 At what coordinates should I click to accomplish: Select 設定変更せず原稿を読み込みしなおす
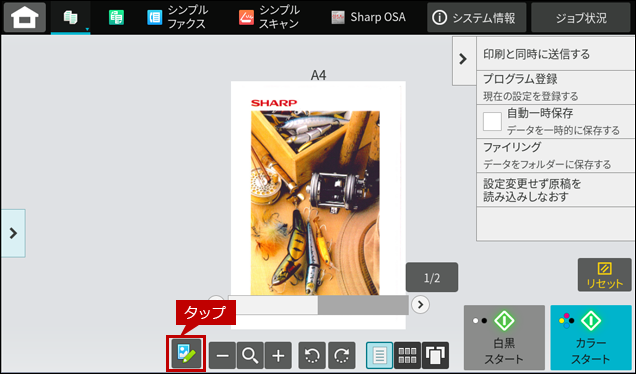(556, 190)
